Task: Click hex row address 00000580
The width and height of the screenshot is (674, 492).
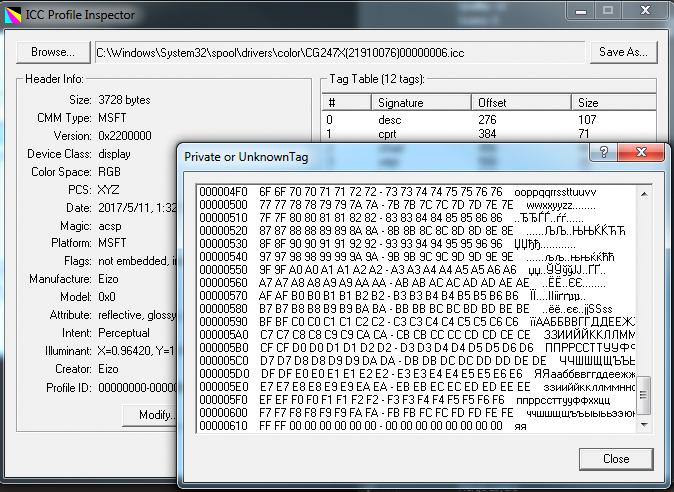Action: [x=224, y=309]
